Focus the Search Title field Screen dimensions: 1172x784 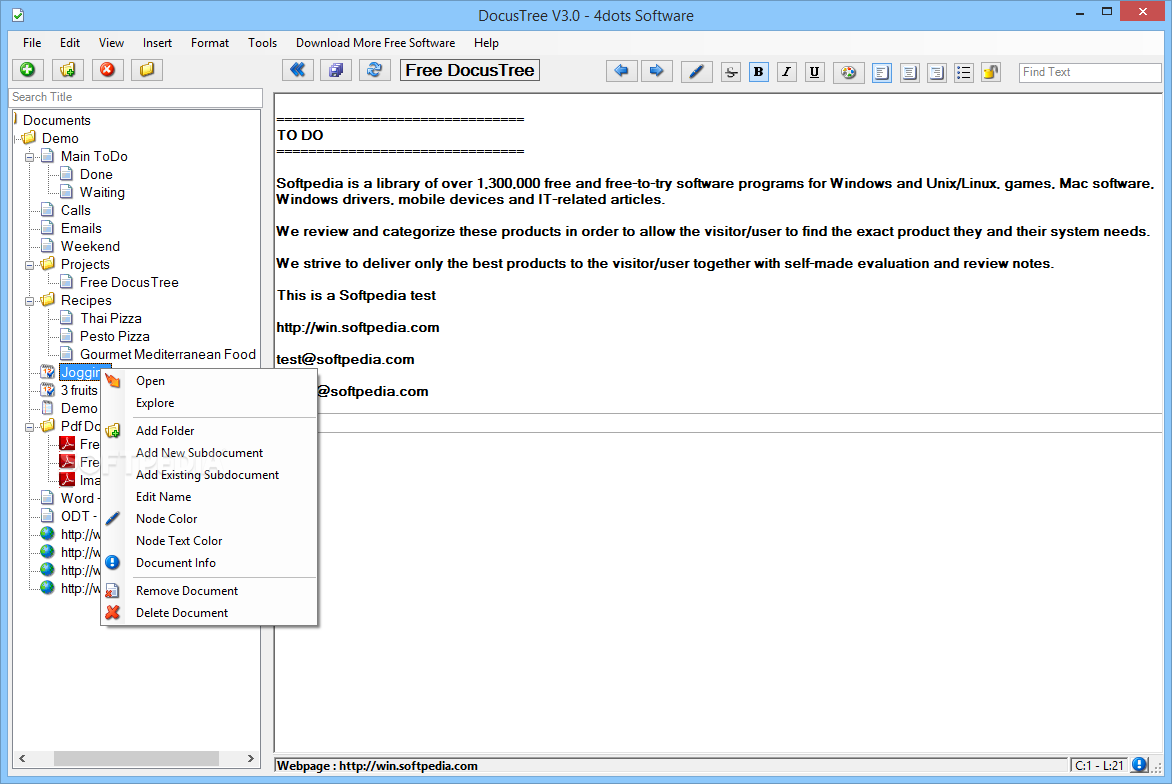click(x=135, y=97)
